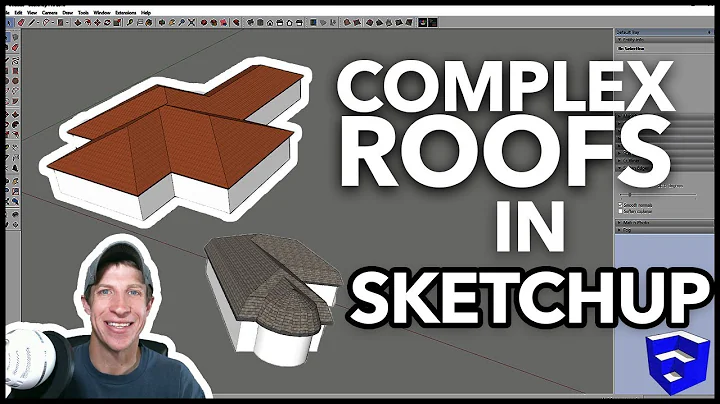The height and width of the screenshot is (404, 720).
Task: Open the Tools menu
Action: click(x=83, y=12)
